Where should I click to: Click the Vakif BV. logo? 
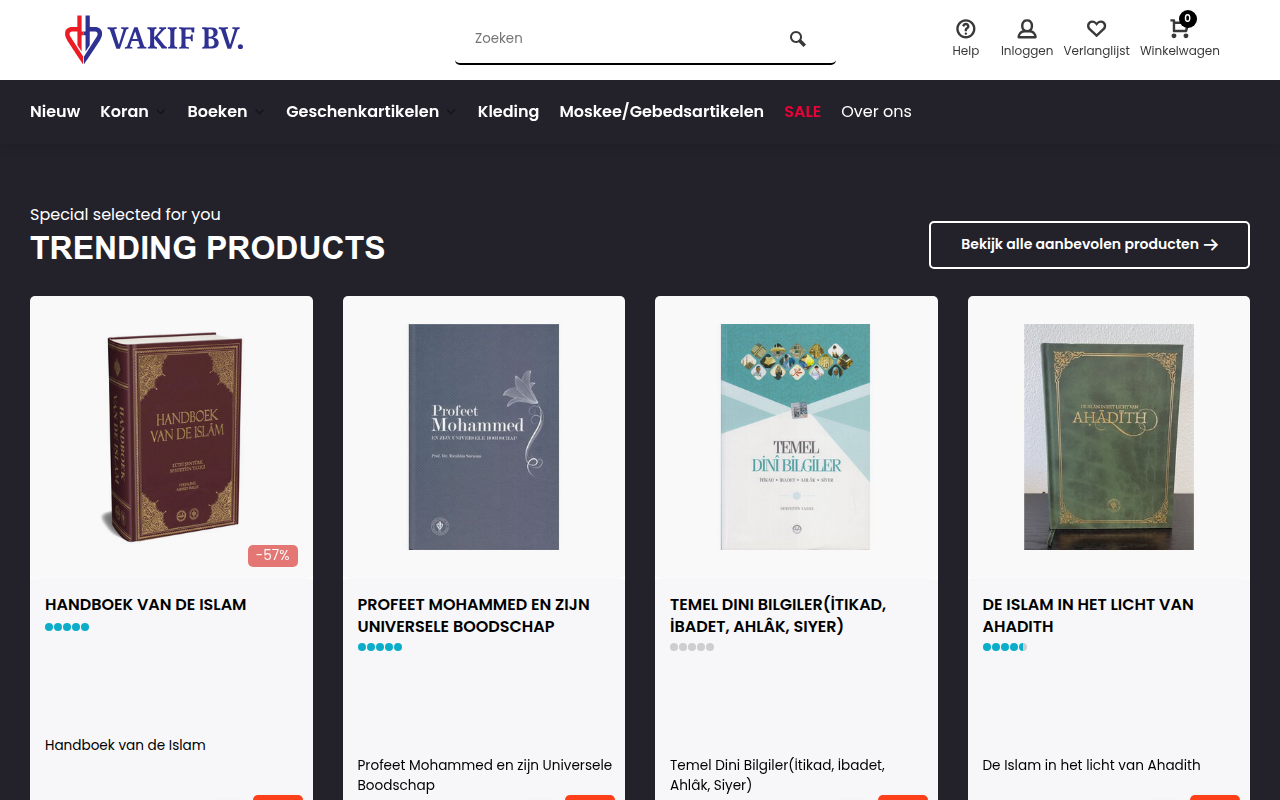point(154,39)
